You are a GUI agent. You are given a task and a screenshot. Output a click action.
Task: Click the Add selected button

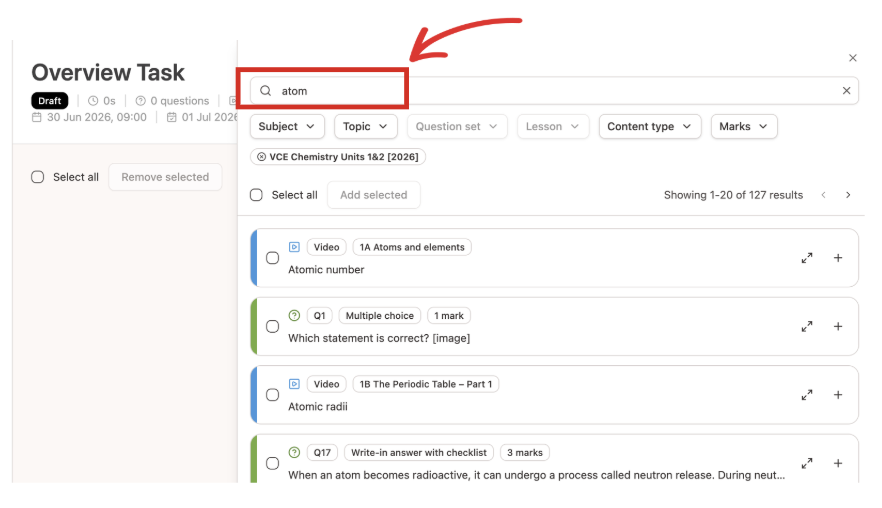[x=374, y=195]
